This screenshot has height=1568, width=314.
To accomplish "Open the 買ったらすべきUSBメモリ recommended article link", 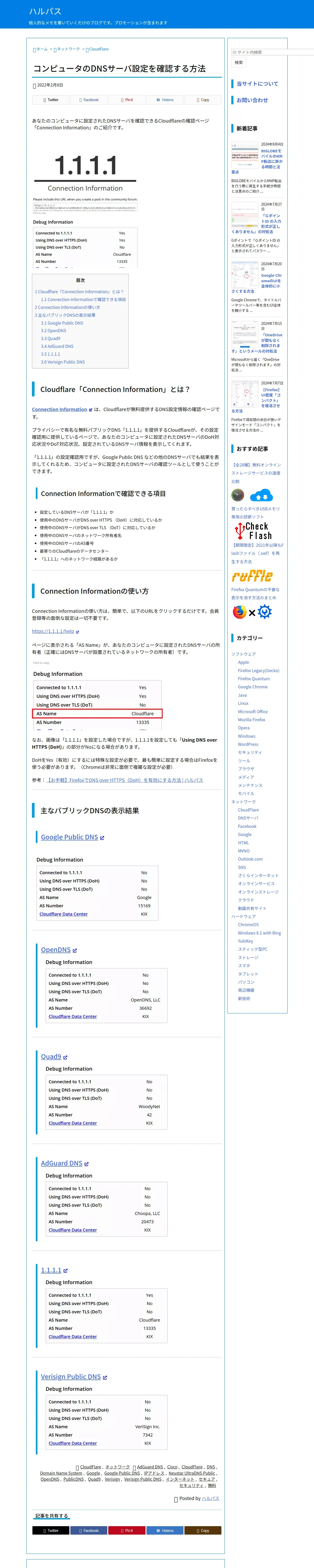I will pos(255,512).
